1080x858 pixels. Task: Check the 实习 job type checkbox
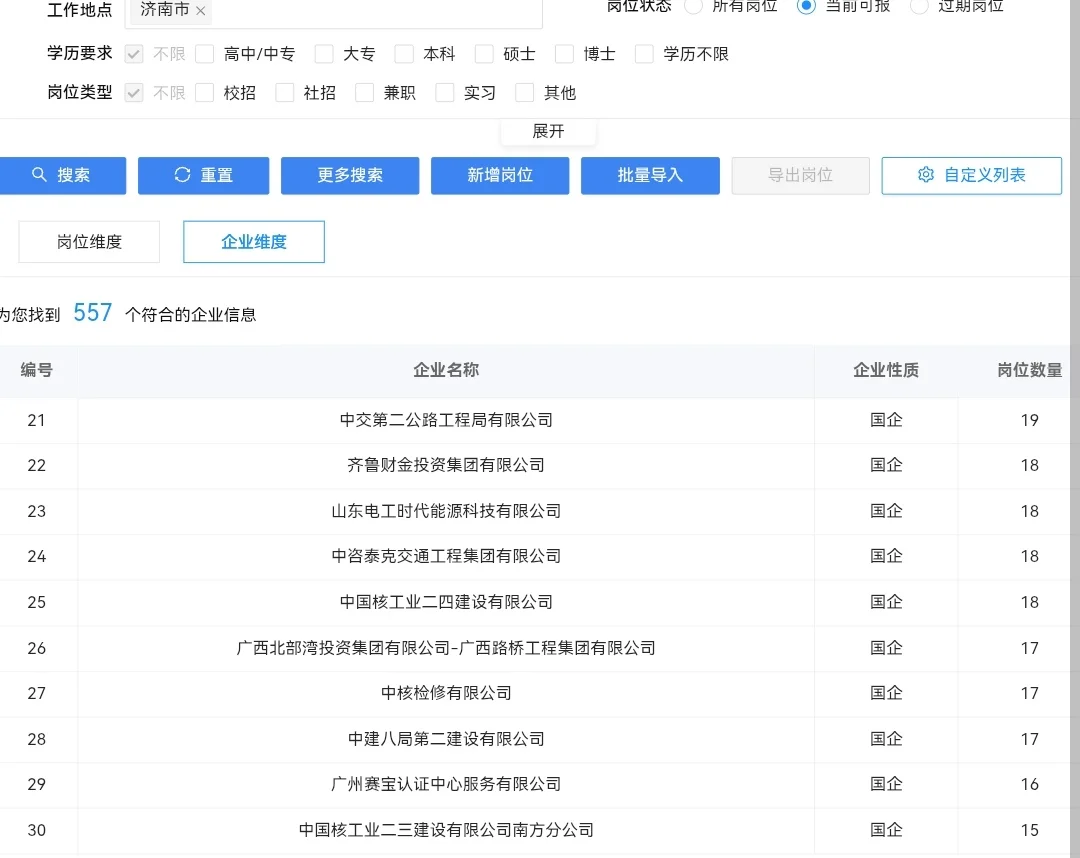(445, 92)
